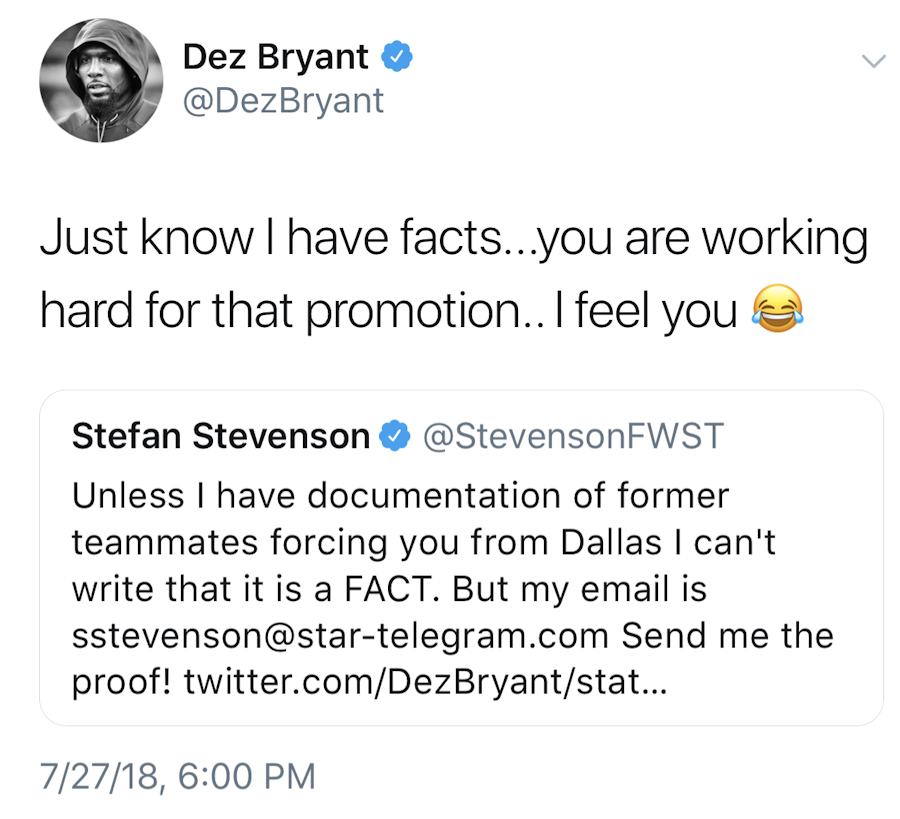Click Dez Bryant's verified badge
The height and width of the screenshot is (819, 900).
click(x=400, y=58)
